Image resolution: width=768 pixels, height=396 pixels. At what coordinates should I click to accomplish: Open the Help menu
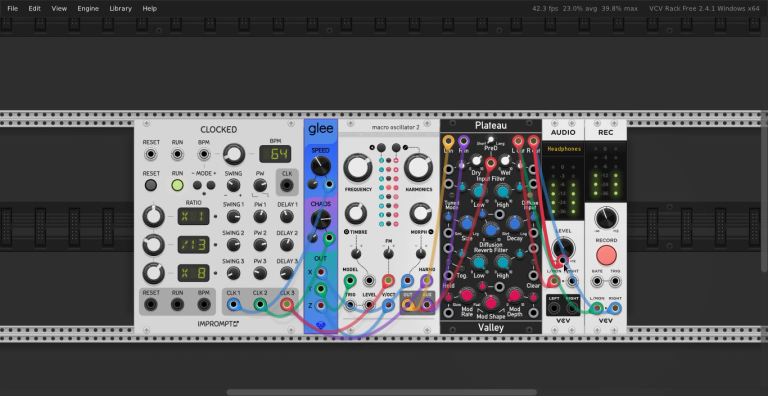[149, 8]
